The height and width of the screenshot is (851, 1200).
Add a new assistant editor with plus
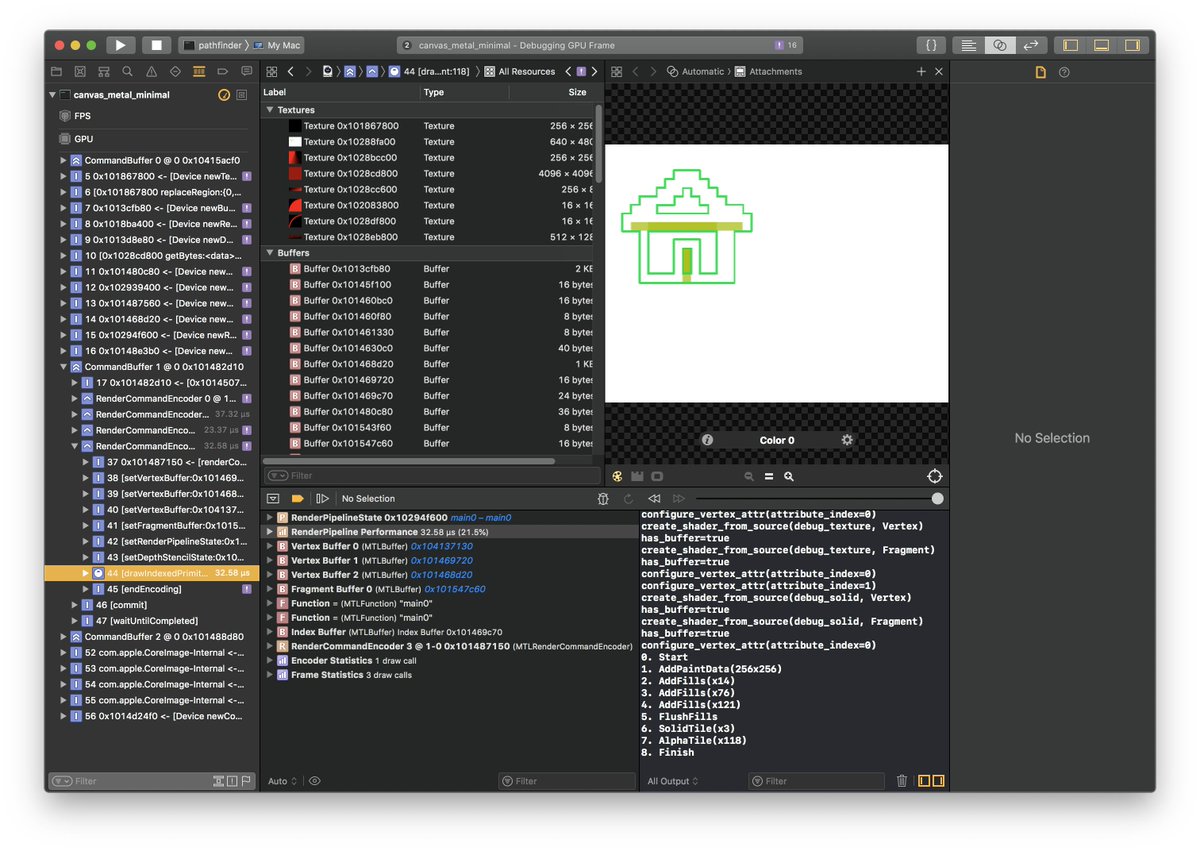pyautogui.click(x=921, y=72)
